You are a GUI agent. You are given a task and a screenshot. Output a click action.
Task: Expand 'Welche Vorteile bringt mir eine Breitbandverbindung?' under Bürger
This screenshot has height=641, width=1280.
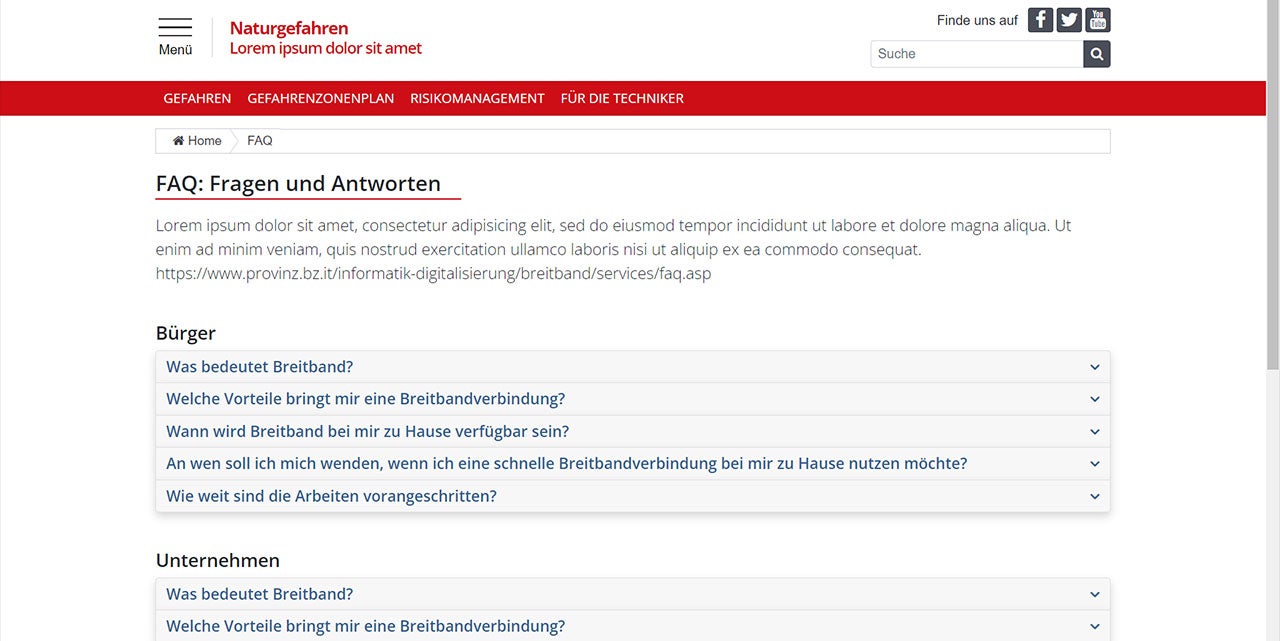point(365,399)
